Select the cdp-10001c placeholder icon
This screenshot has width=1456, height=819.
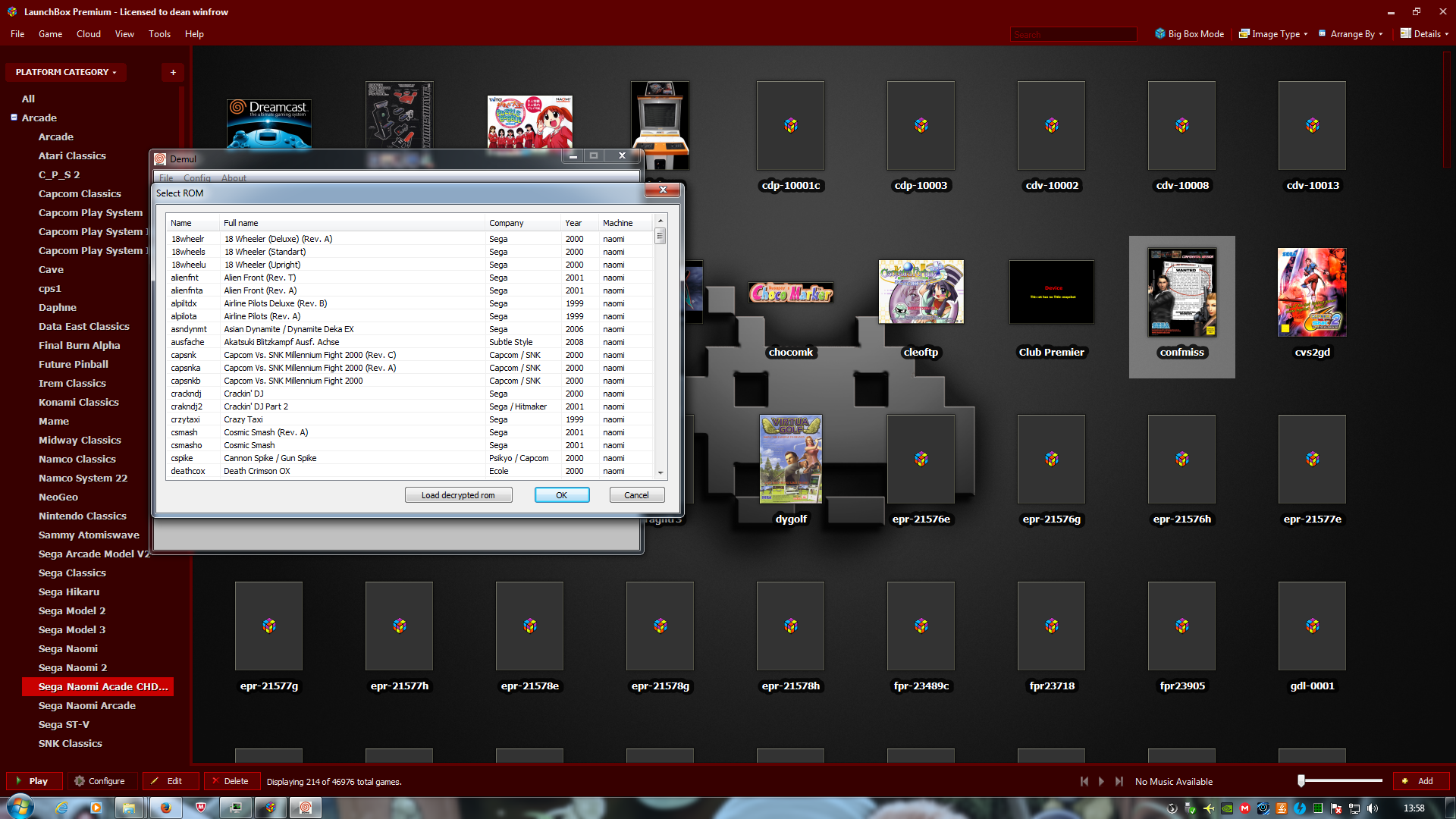click(x=790, y=125)
